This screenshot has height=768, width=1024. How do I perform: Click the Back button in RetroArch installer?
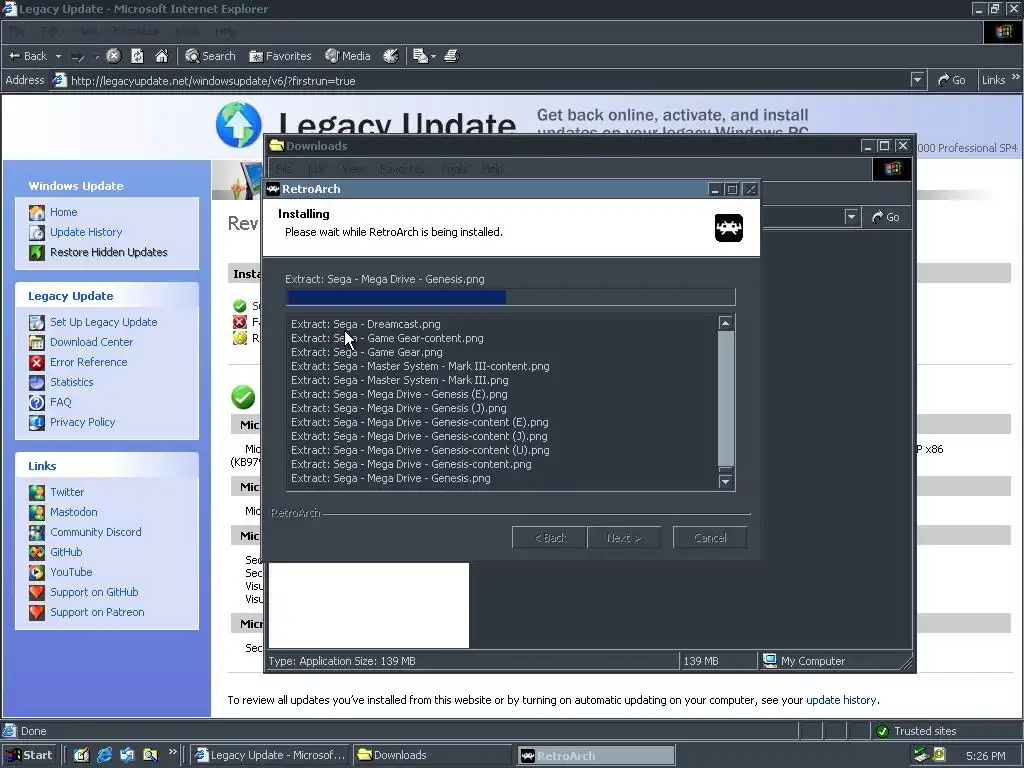click(x=550, y=538)
